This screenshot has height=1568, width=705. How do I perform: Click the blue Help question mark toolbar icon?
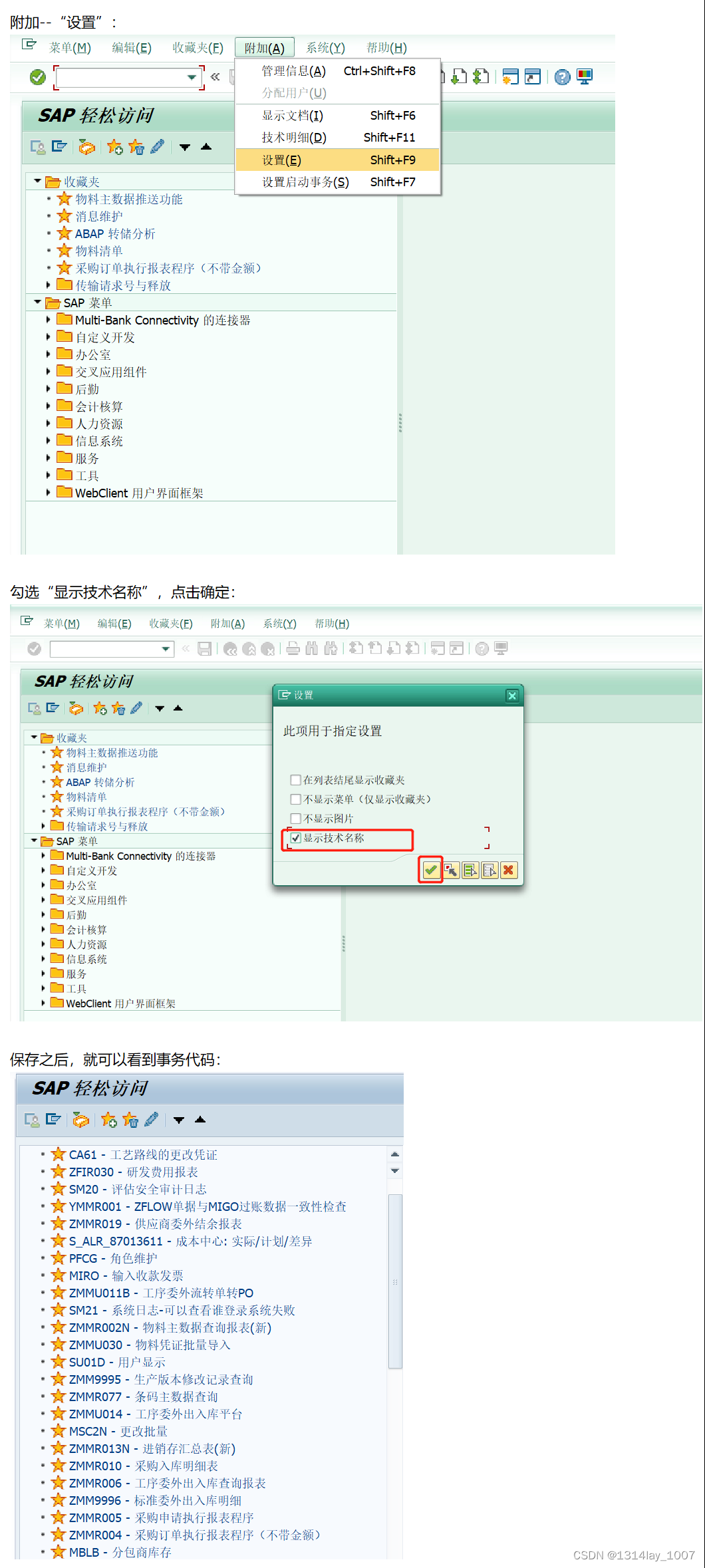(562, 77)
